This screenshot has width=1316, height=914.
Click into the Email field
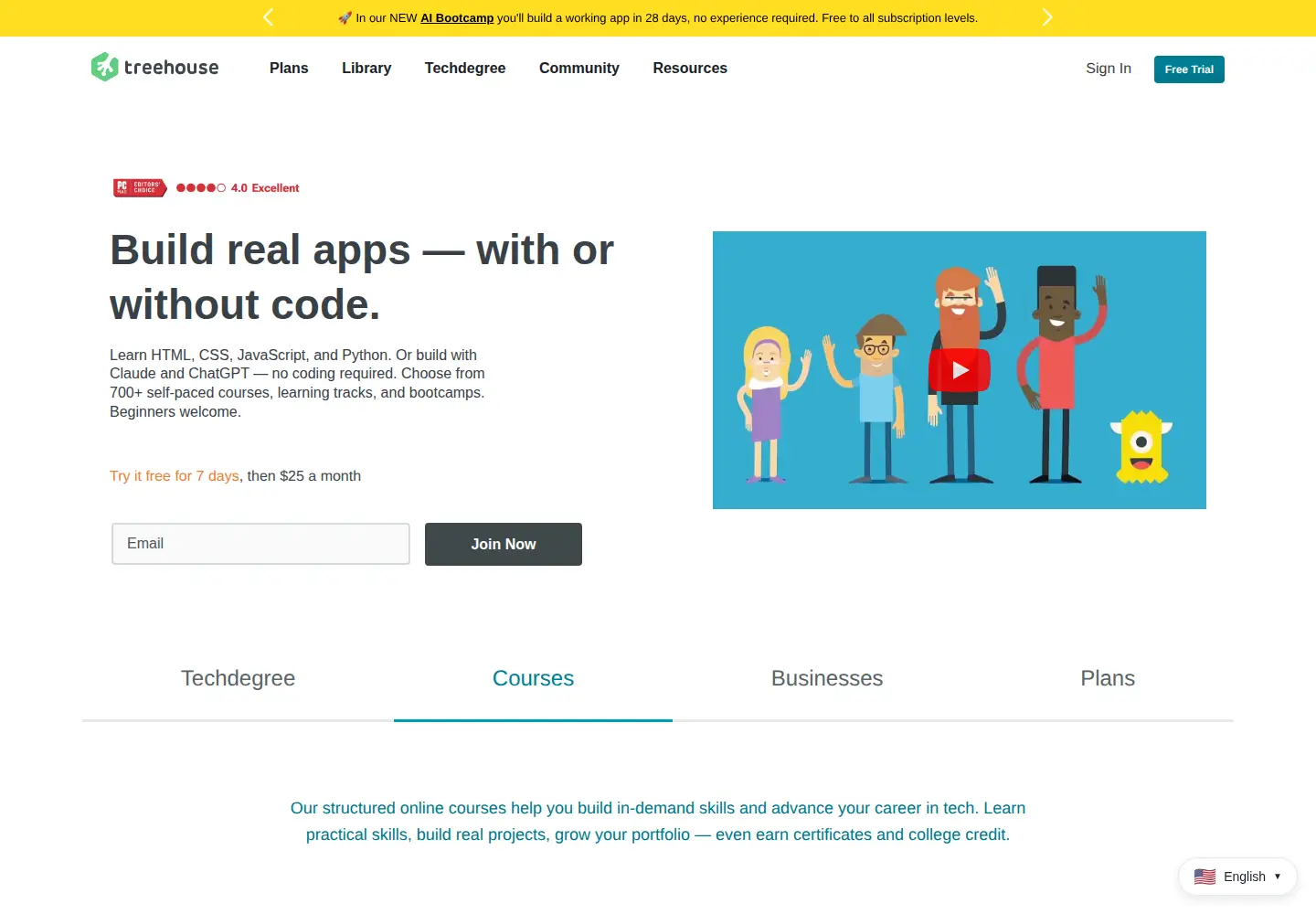260,544
